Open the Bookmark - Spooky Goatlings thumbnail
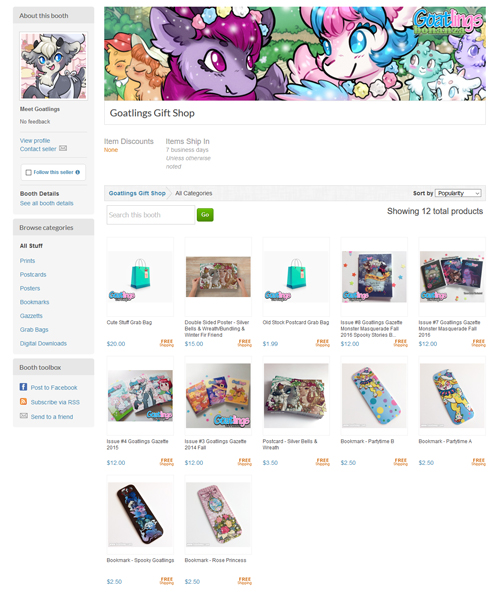The height and width of the screenshot is (595, 500). click(140, 514)
